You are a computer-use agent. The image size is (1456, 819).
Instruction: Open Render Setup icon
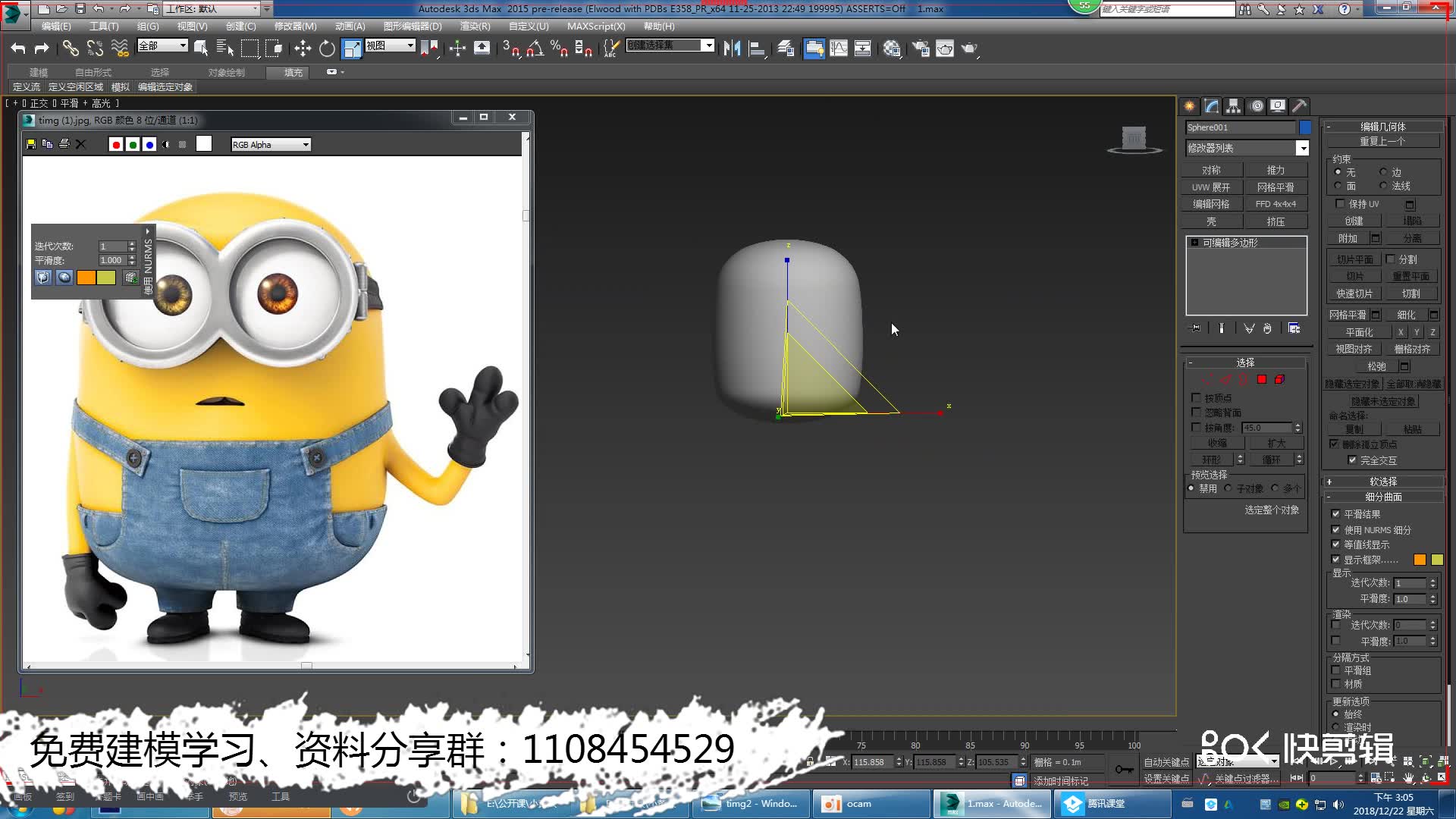[921, 49]
